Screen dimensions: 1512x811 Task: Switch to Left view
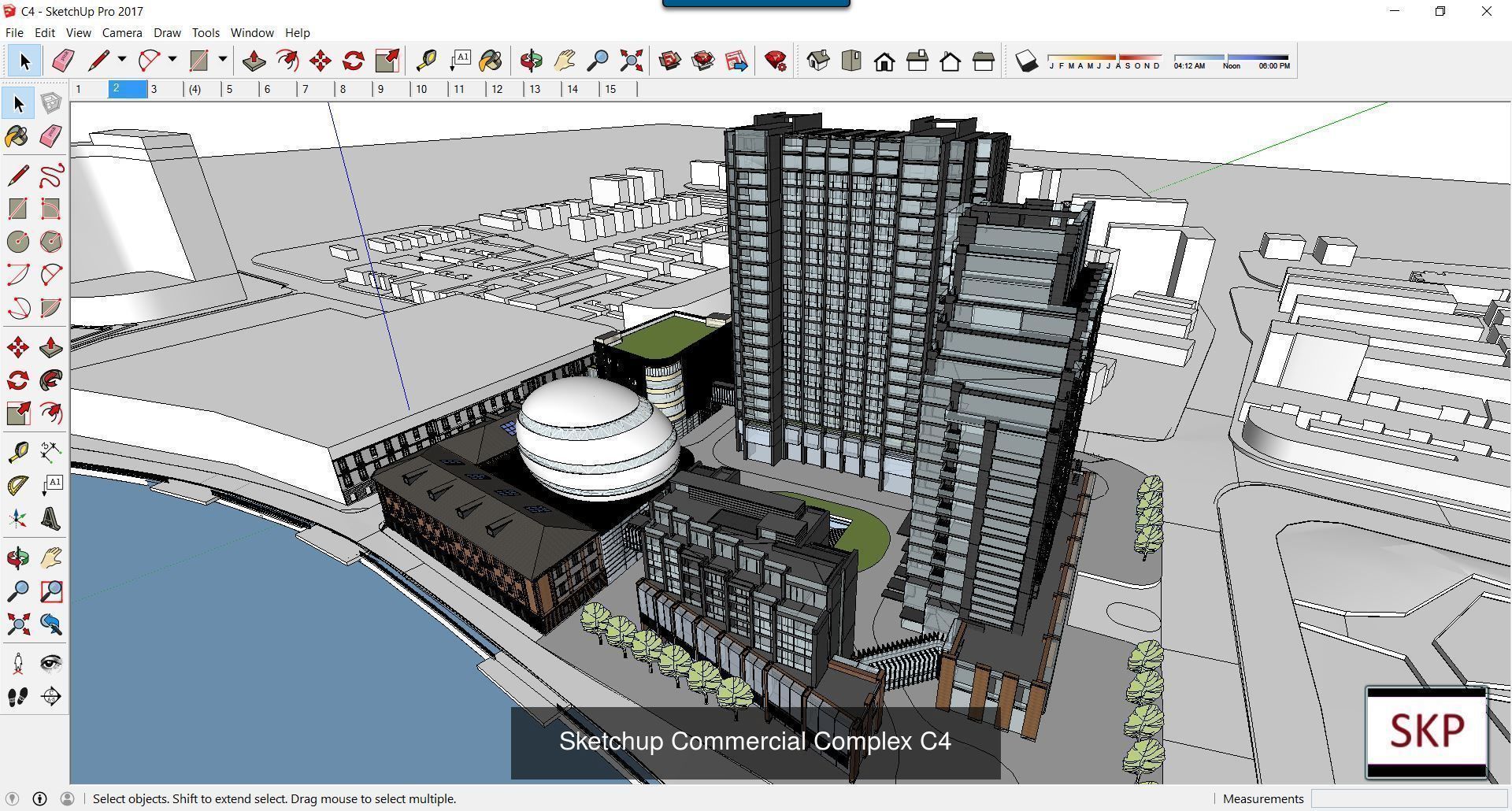[984, 61]
